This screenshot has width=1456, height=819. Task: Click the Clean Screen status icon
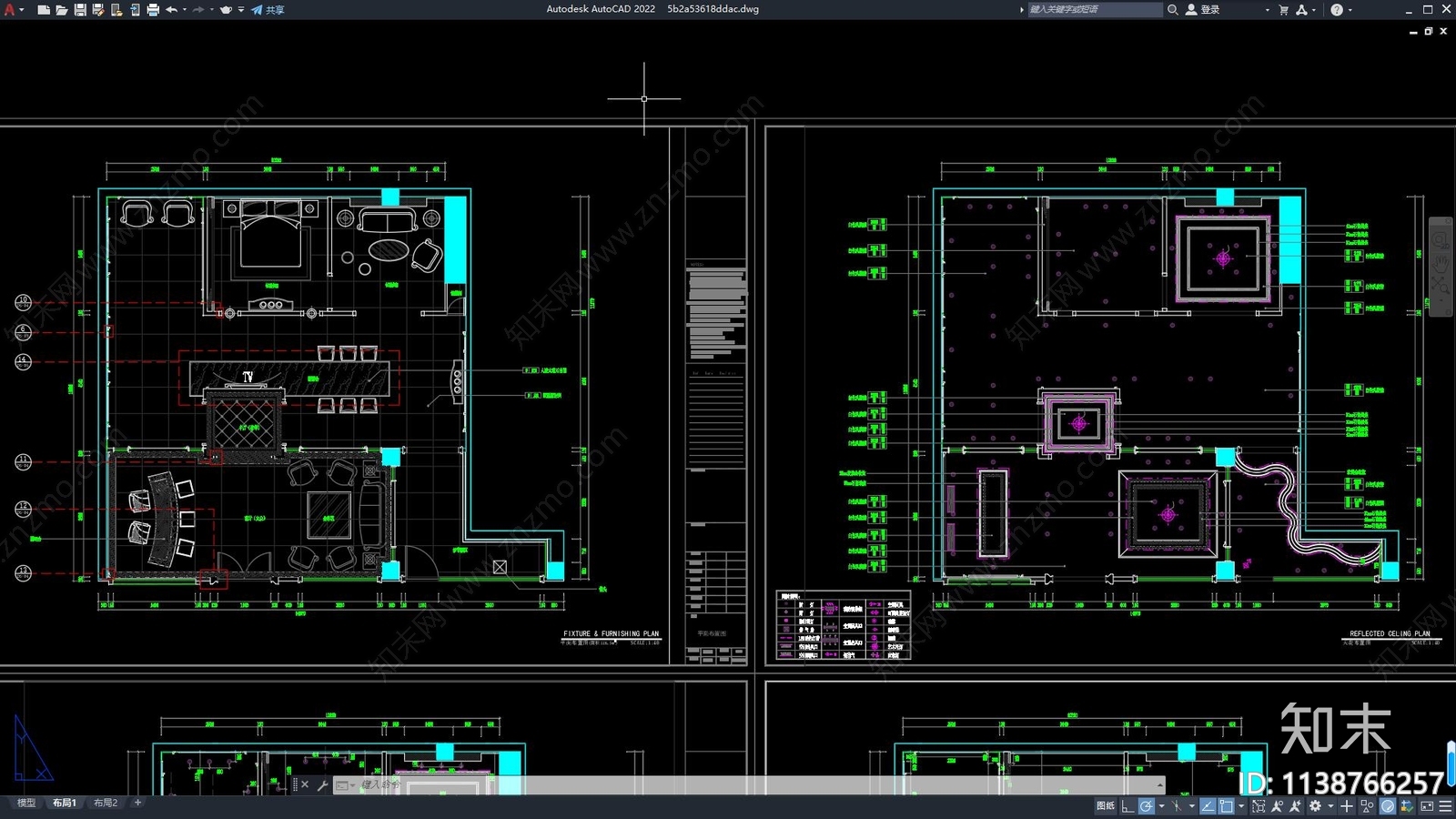click(1427, 806)
